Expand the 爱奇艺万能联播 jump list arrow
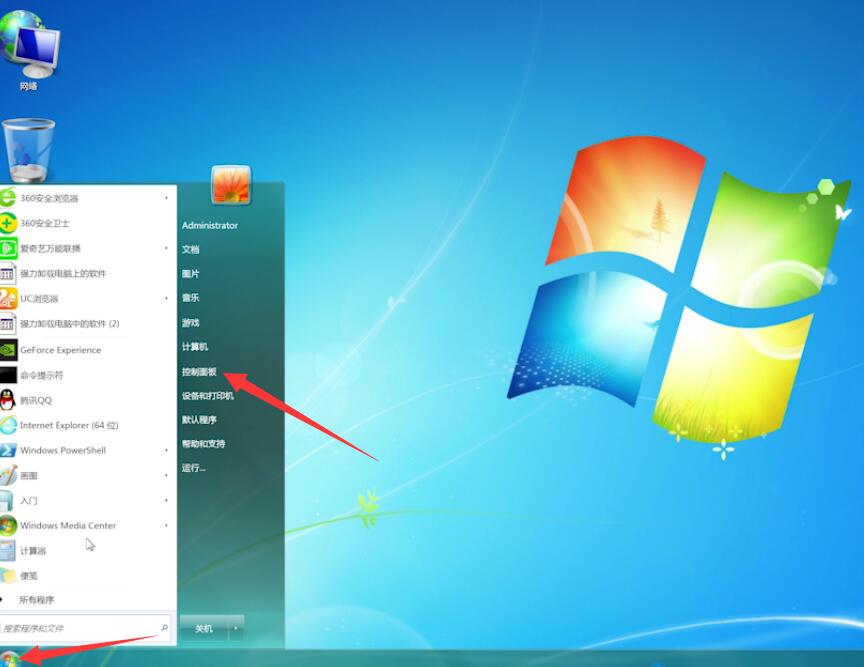The image size is (864, 667). tap(166, 249)
